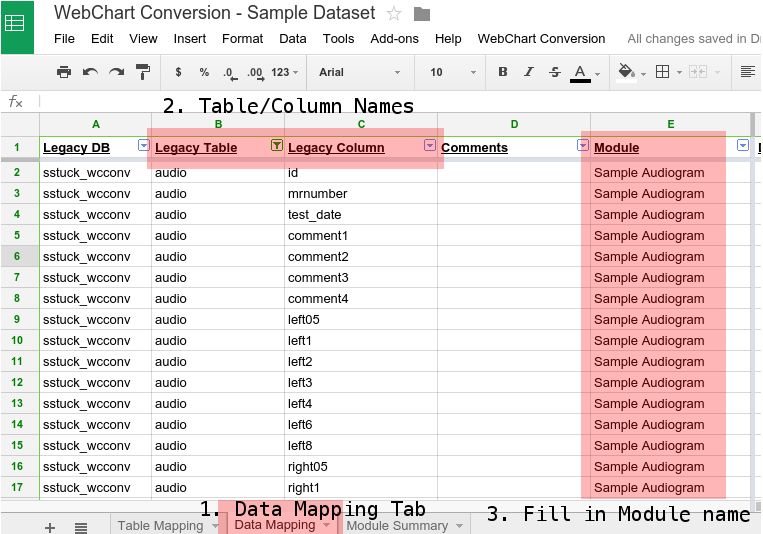
Task: Click the Print icon
Action: coord(64,72)
